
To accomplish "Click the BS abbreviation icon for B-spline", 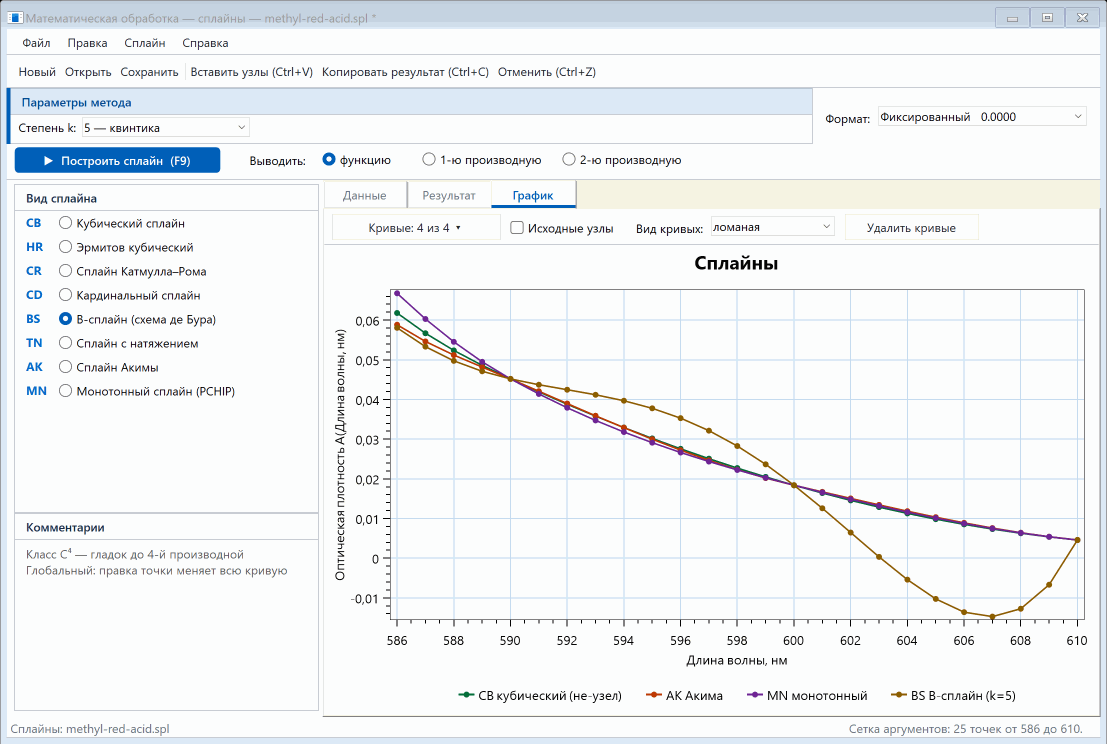I will 33,319.
